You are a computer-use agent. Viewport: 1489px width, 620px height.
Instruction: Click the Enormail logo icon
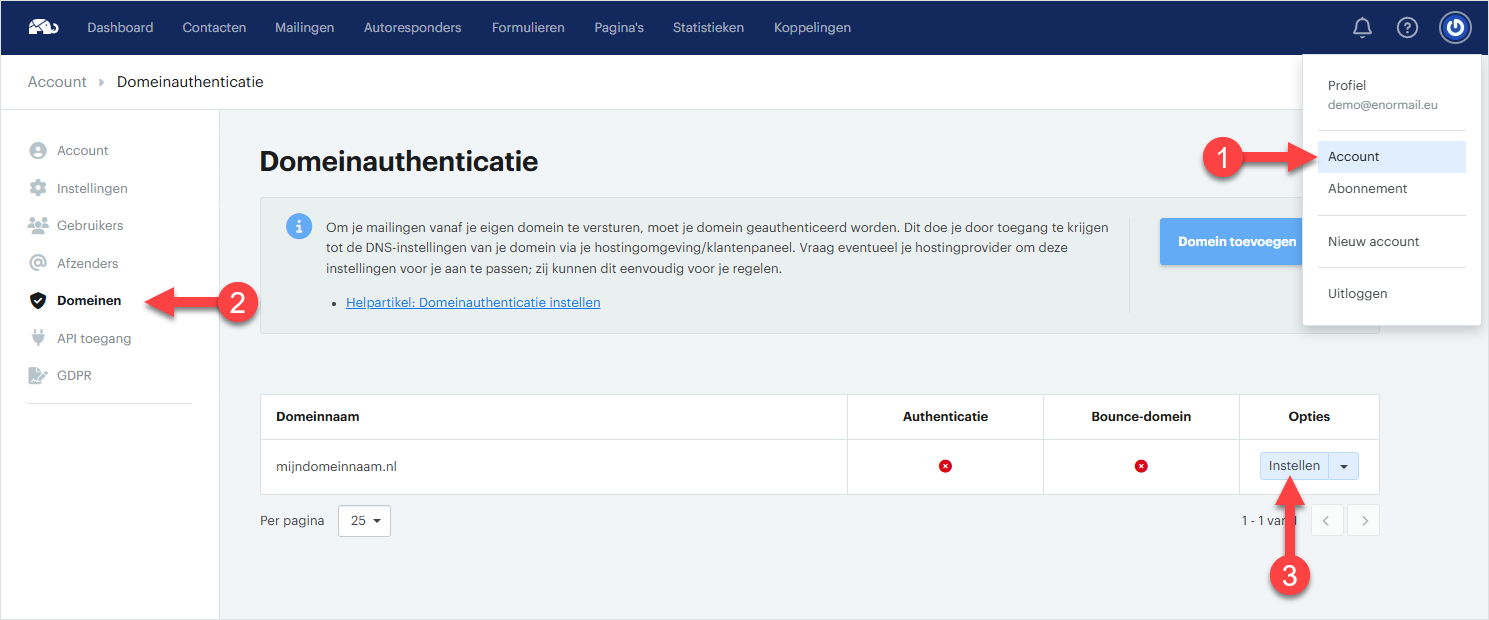43,27
